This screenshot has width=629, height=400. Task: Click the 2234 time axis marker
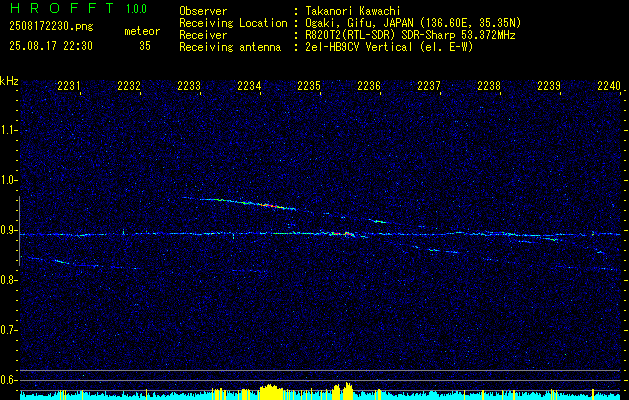(x=249, y=85)
